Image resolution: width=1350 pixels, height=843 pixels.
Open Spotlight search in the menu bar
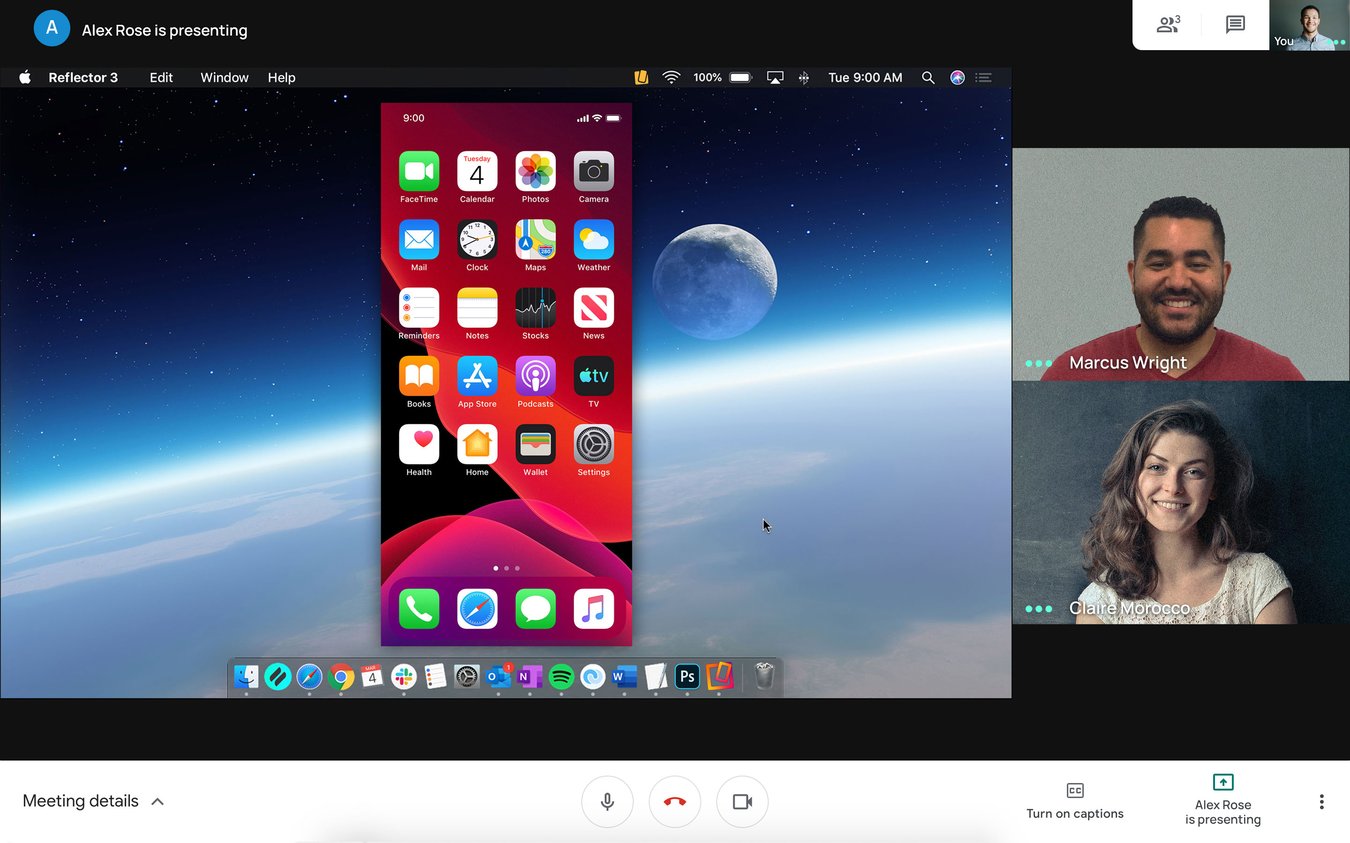928,77
